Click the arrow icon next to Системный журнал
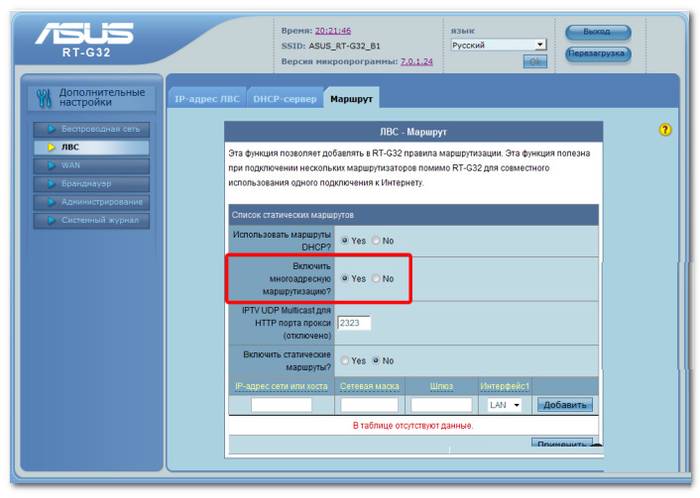700x498 pixels. (x=51, y=220)
